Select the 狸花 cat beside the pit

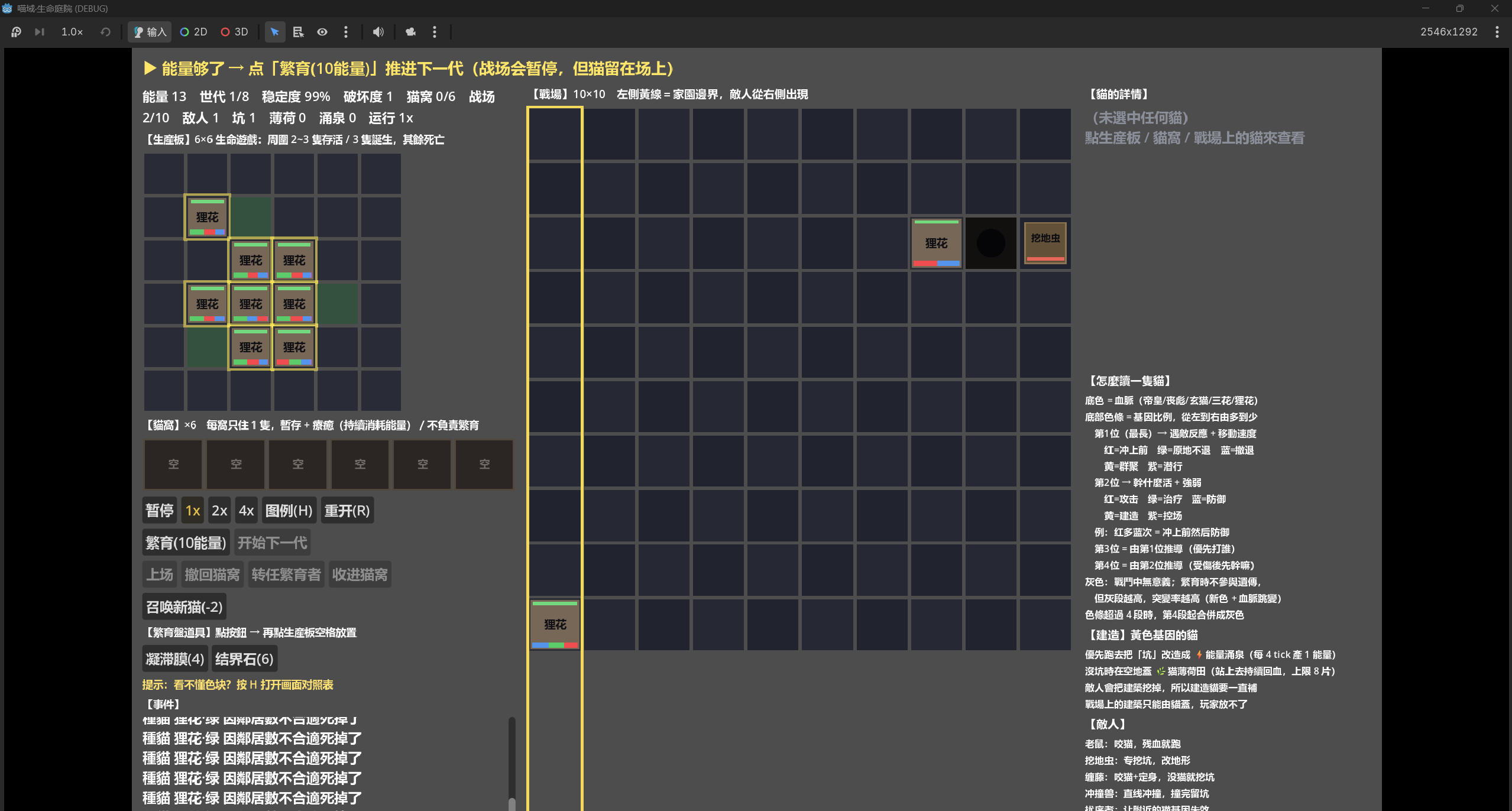937,243
